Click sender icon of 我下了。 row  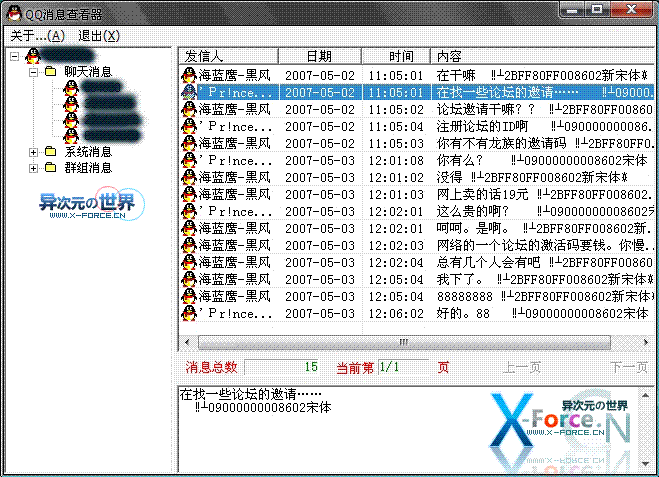pos(189,279)
